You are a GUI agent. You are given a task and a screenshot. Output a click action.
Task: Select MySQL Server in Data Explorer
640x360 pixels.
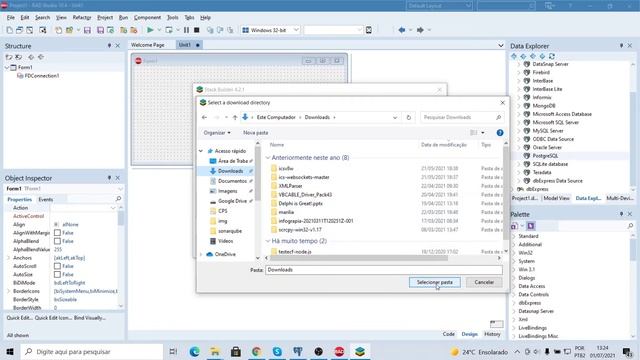548,131
